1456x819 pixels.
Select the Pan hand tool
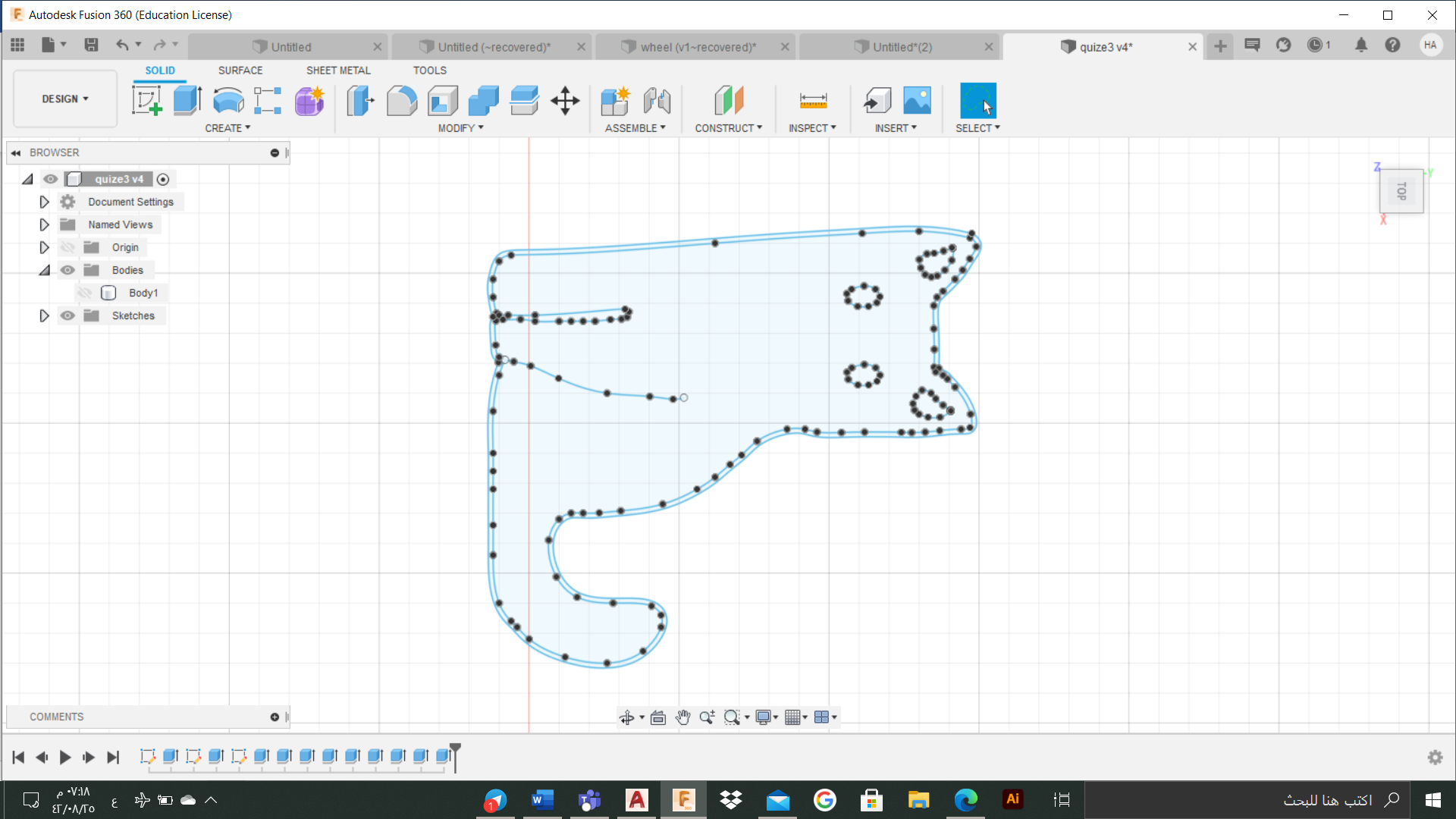[x=682, y=717]
